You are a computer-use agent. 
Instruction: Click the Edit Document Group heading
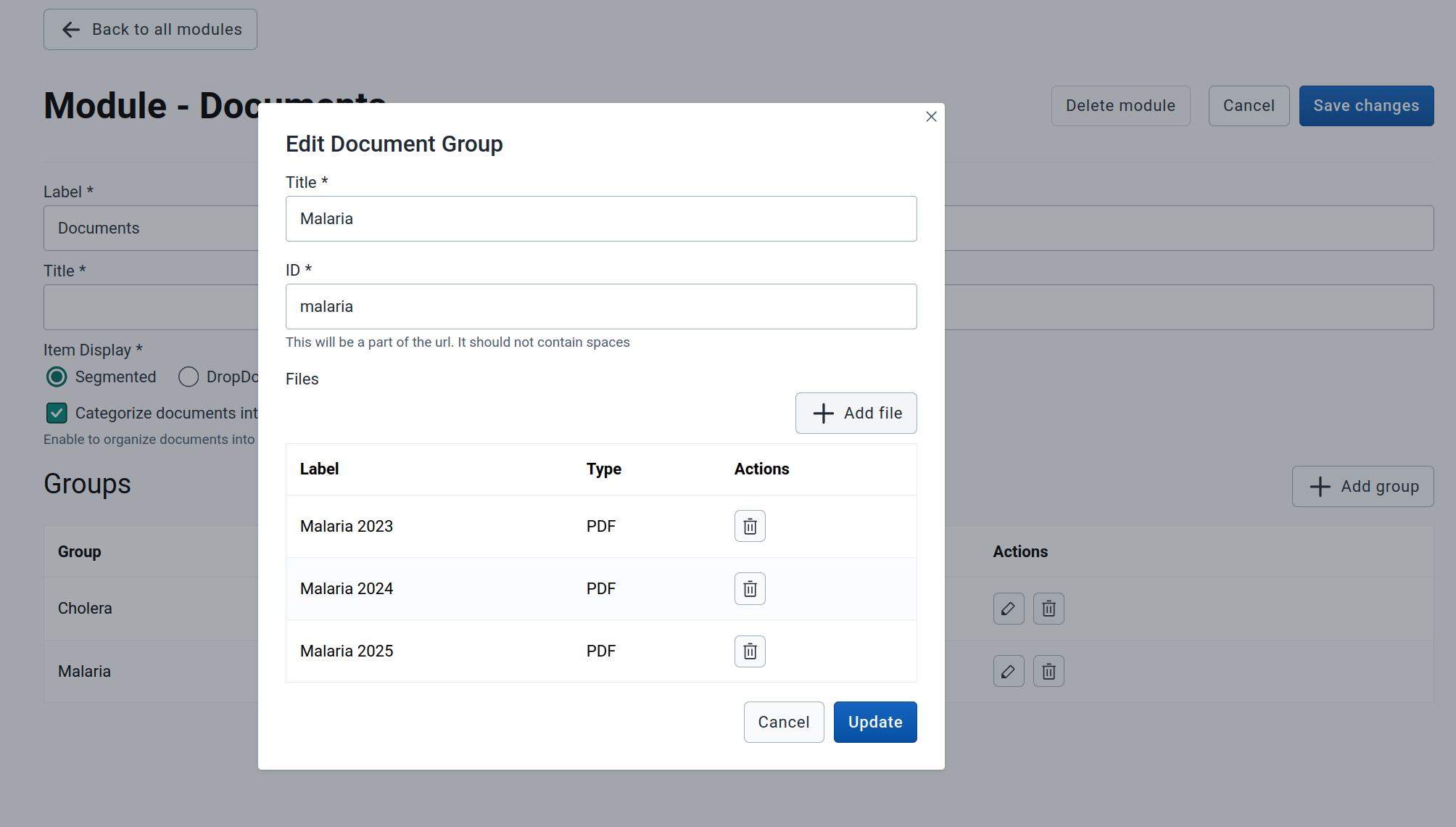click(x=394, y=144)
